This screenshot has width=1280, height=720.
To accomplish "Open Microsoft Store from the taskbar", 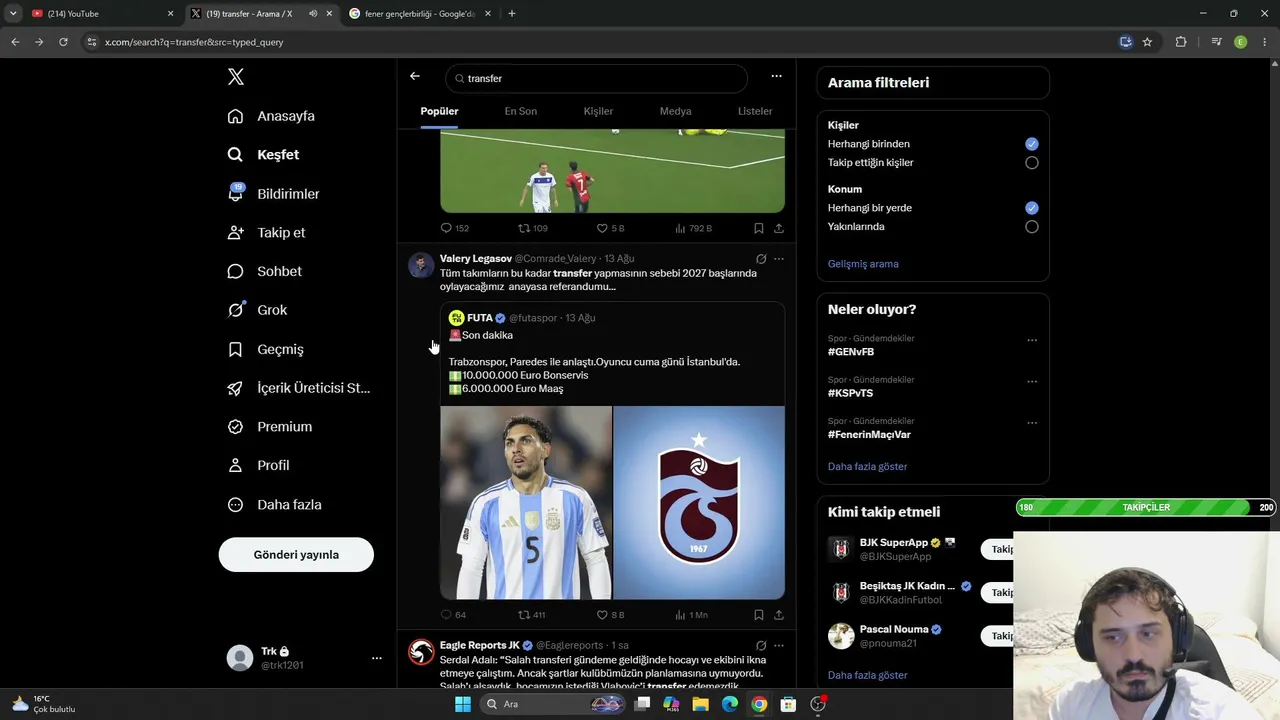I will [788, 704].
